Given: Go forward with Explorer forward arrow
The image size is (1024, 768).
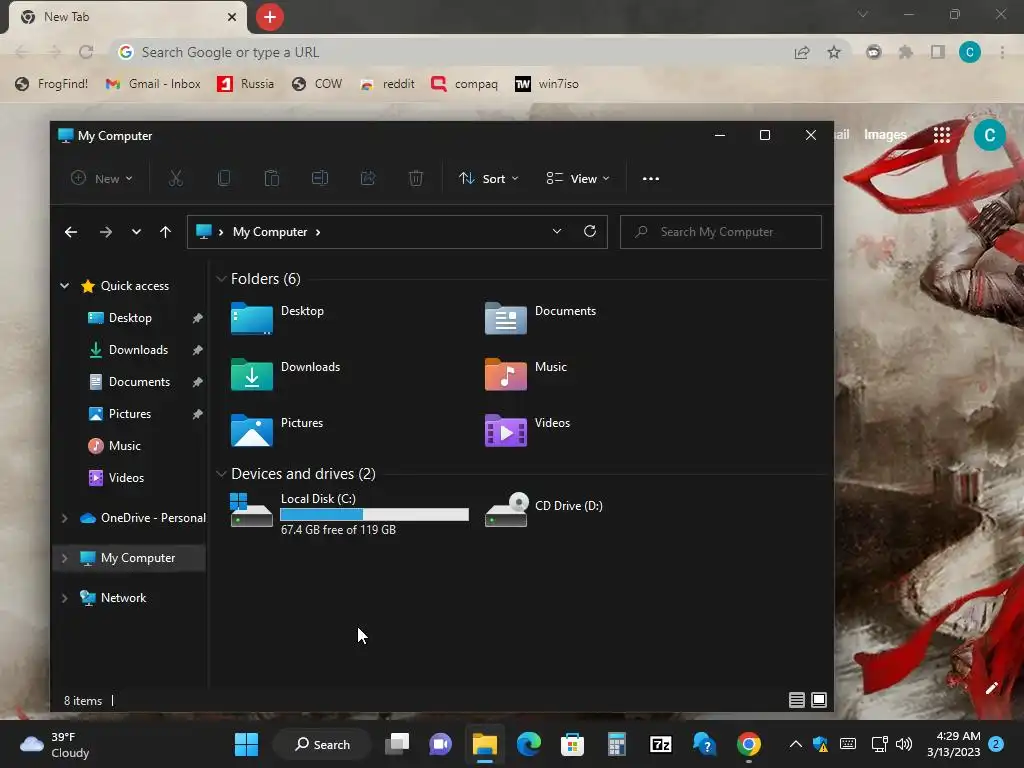Looking at the screenshot, I should pos(106,232).
